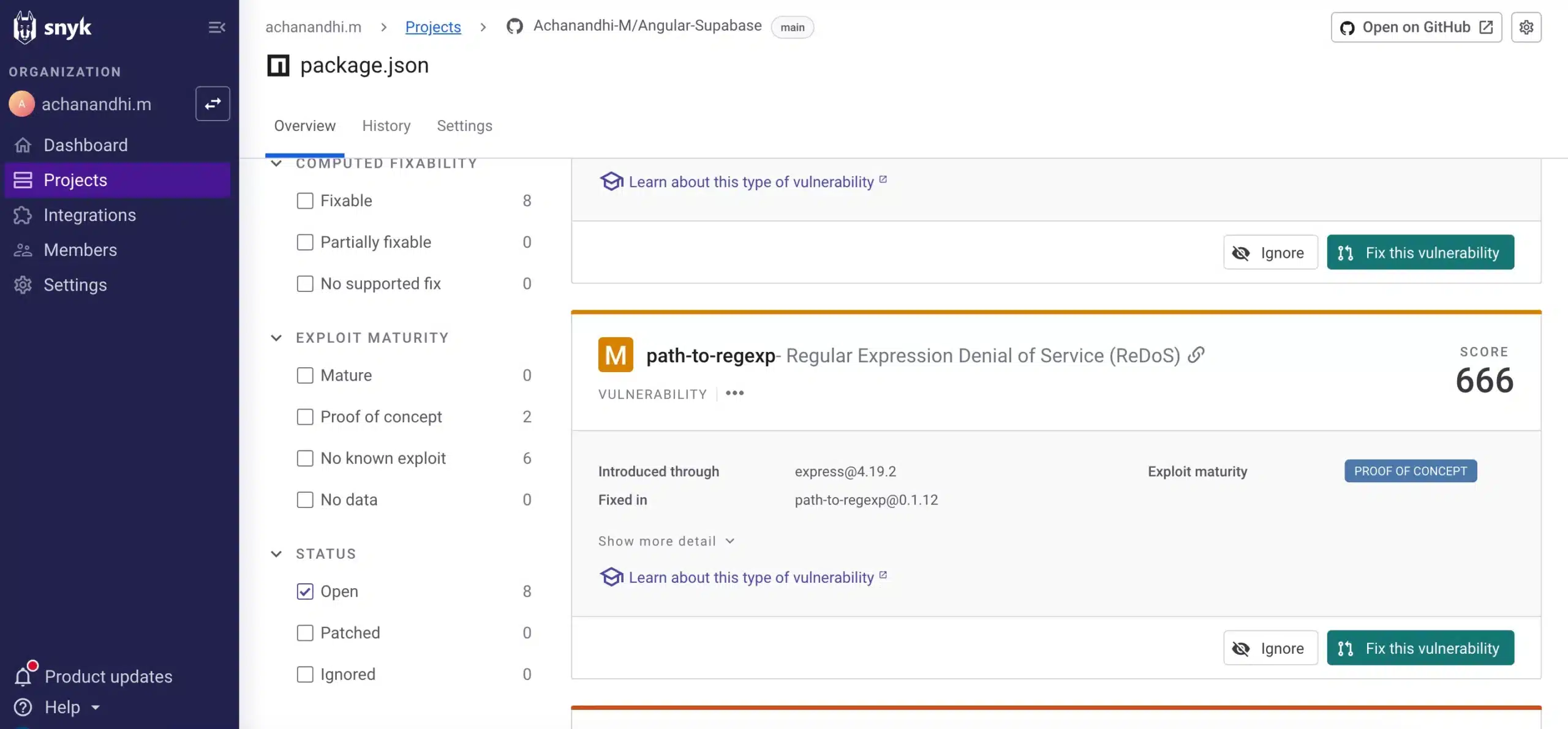Uncheck the Open status filter

[304, 591]
